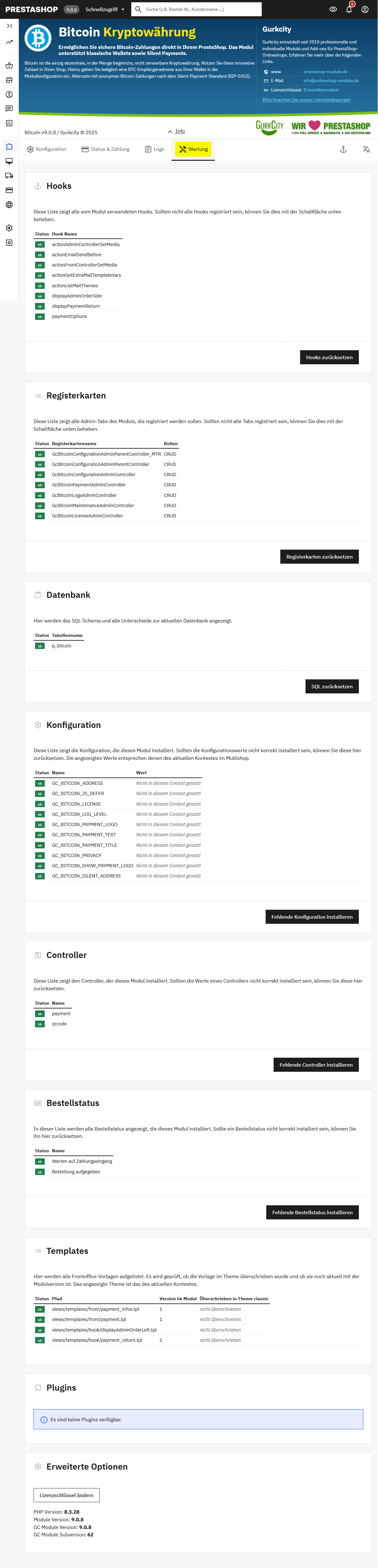The image size is (378, 1568).
Task: Open the notifications bell
Action: click(349, 10)
